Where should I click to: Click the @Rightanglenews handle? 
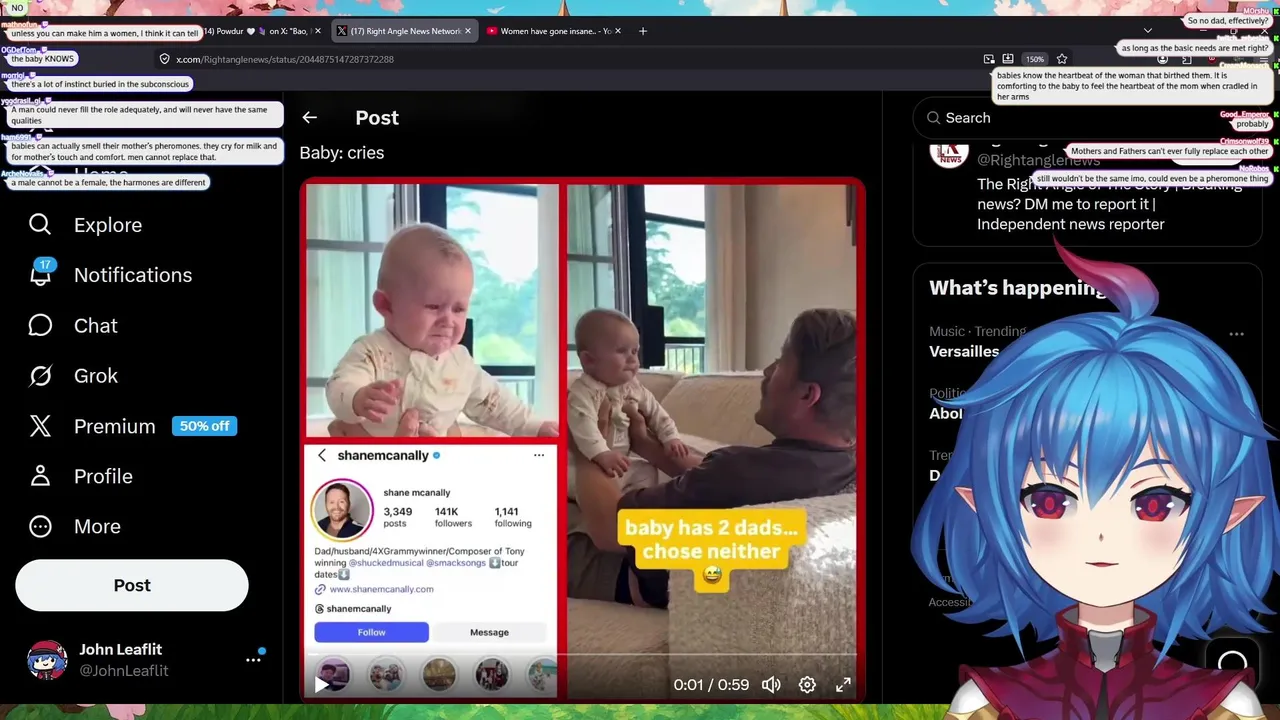[1038, 160]
